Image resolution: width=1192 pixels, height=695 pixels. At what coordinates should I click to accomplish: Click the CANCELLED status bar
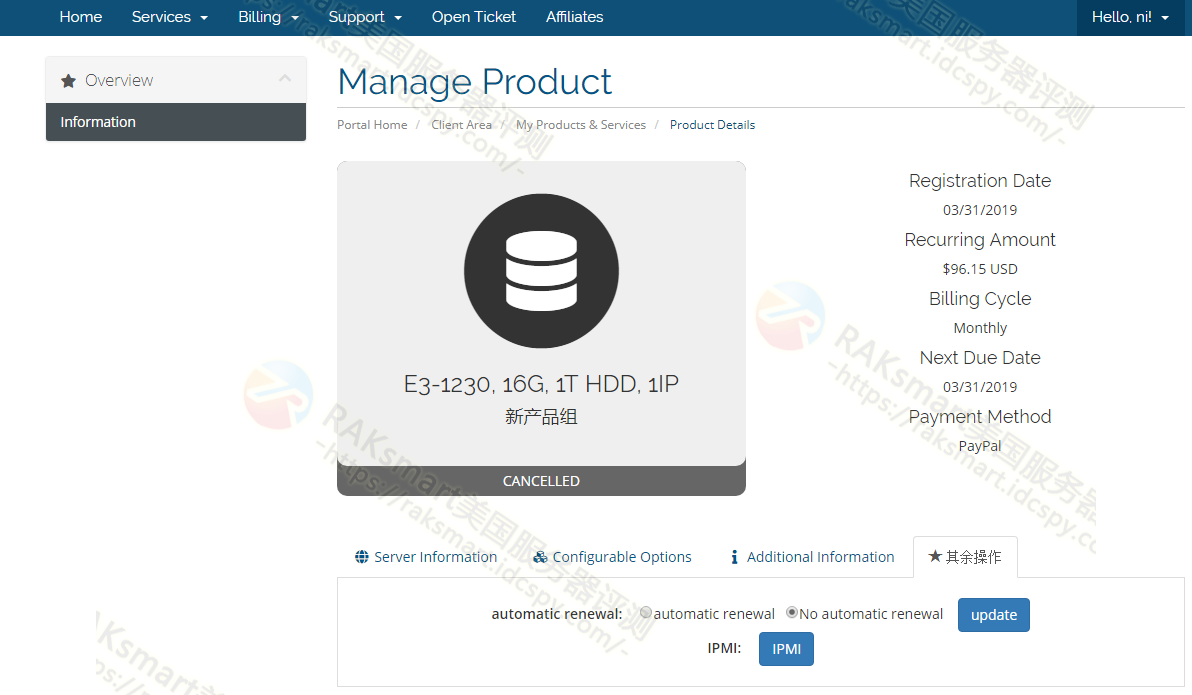[541, 481]
